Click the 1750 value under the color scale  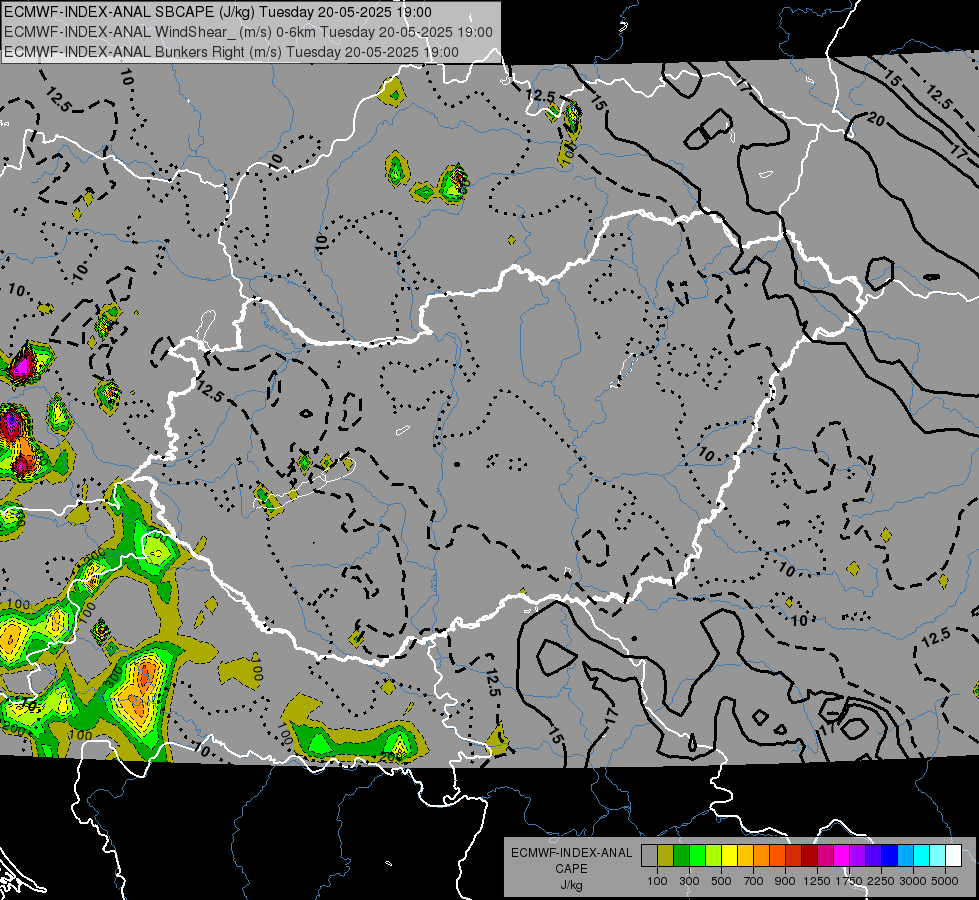tap(849, 881)
